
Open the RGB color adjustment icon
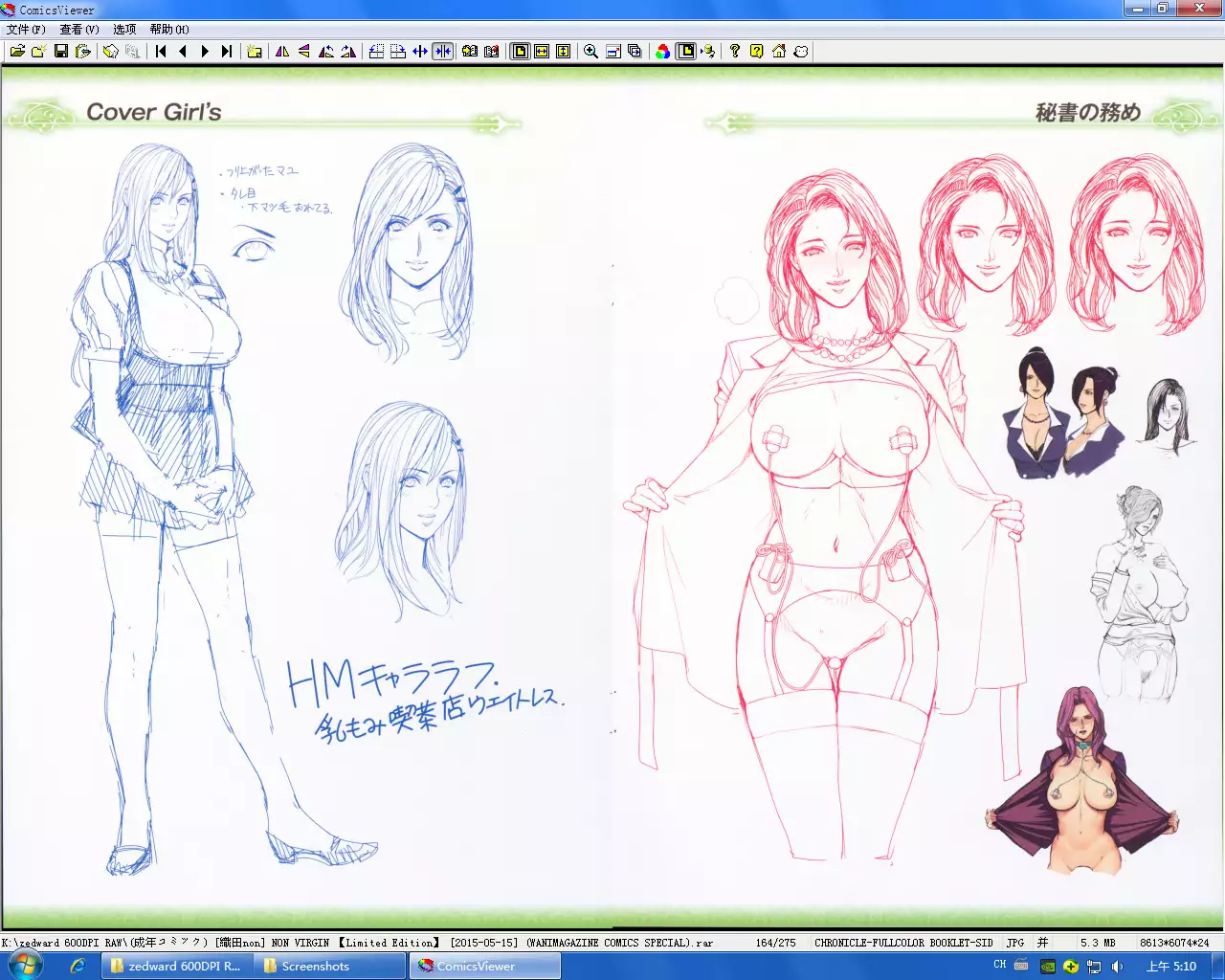click(663, 52)
